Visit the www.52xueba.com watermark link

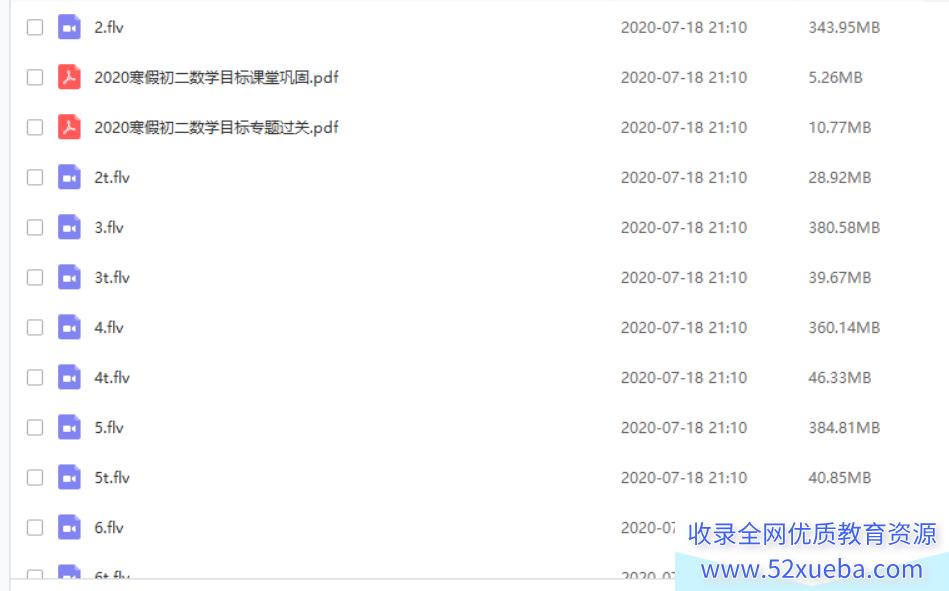point(812,569)
